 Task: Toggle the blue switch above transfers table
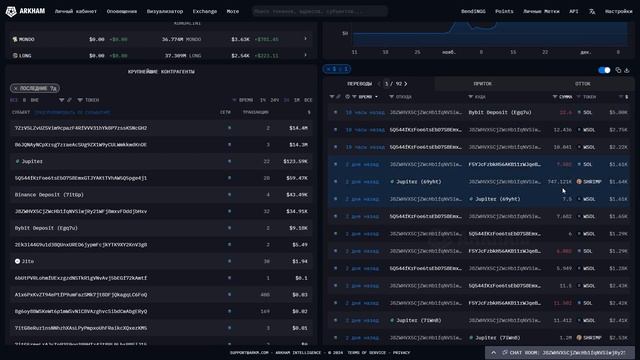tap(604, 70)
